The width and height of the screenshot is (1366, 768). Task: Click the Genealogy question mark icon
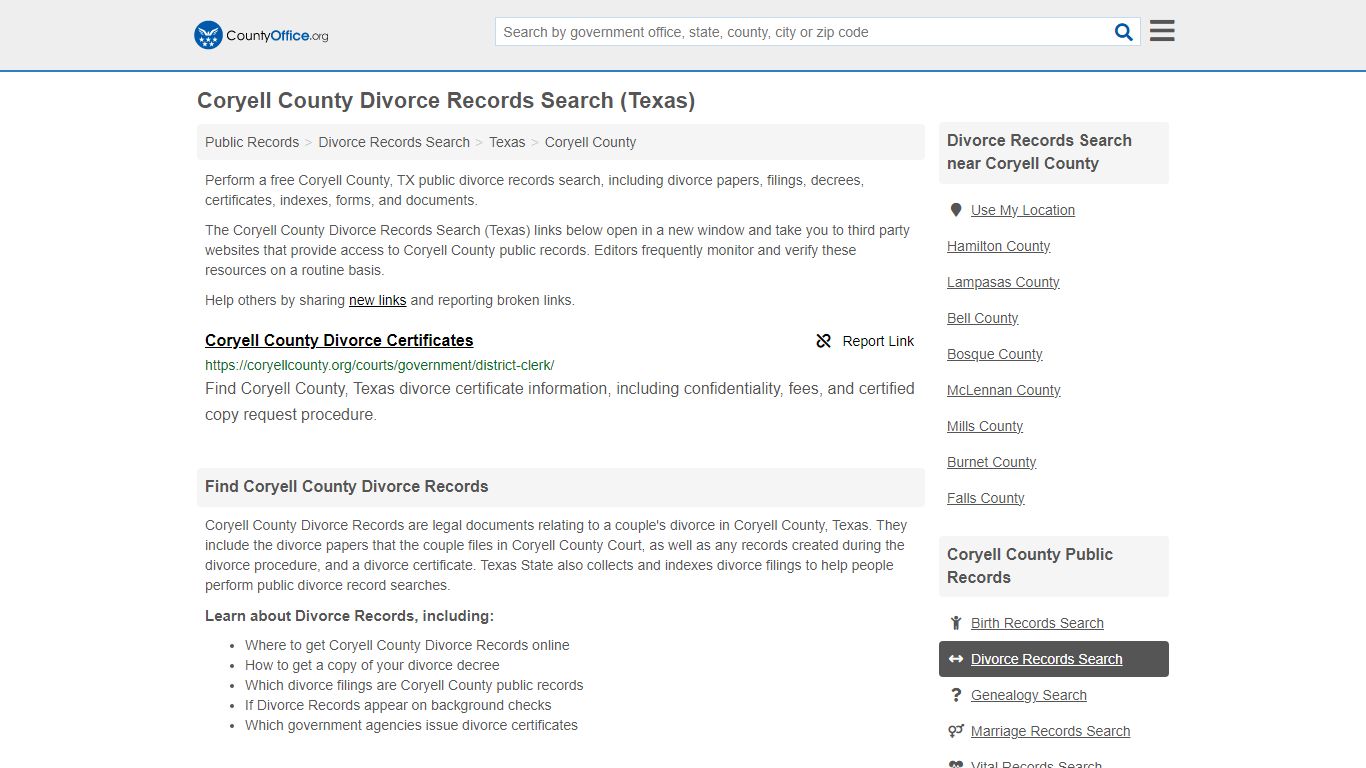956,695
